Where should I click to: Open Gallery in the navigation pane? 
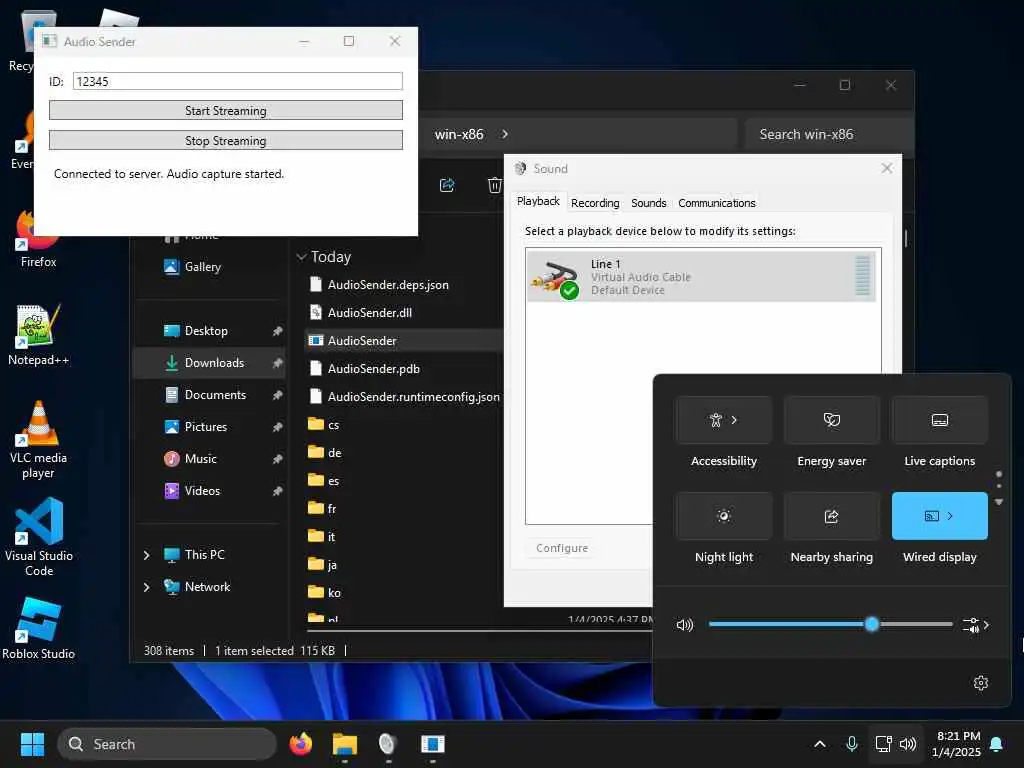coord(202,266)
